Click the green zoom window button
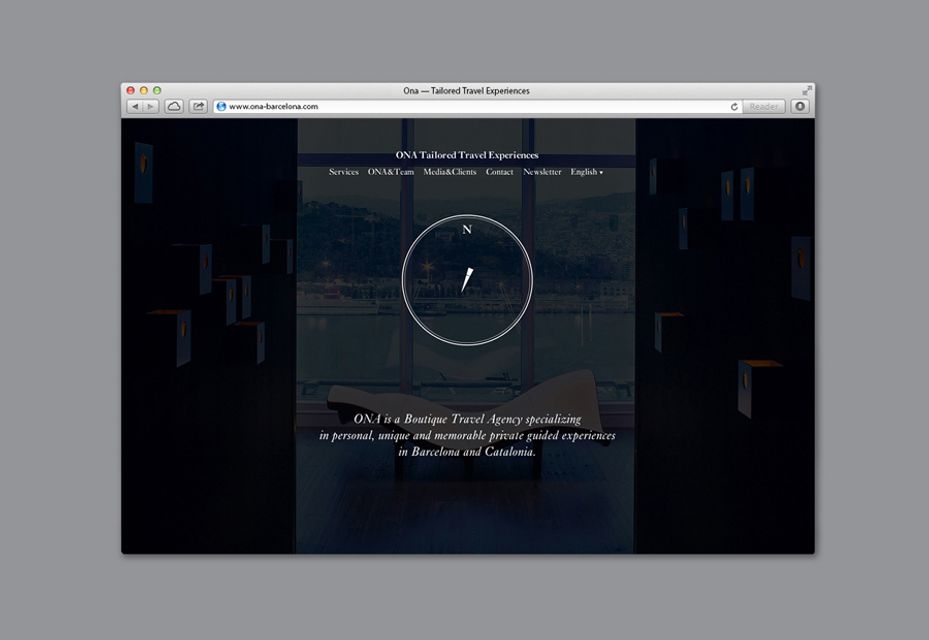The height and width of the screenshot is (640, 929). (157, 91)
